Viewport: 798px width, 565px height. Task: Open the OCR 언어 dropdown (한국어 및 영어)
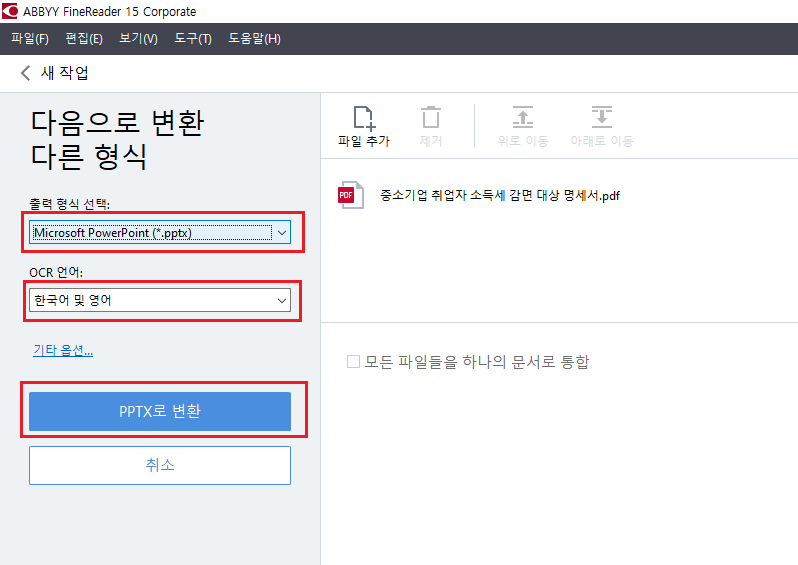coord(160,300)
